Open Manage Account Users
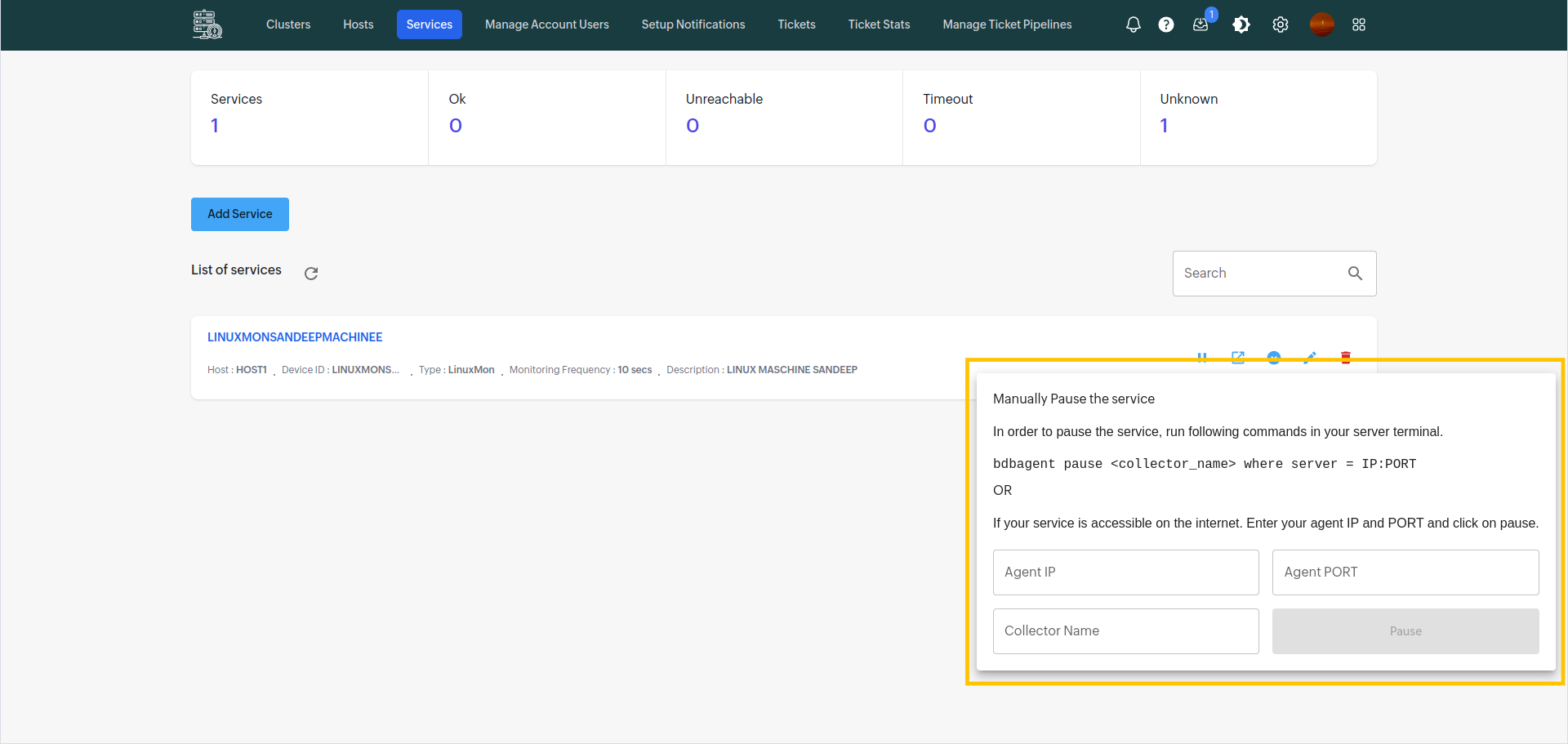This screenshot has height=744, width=1568. tap(547, 25)
